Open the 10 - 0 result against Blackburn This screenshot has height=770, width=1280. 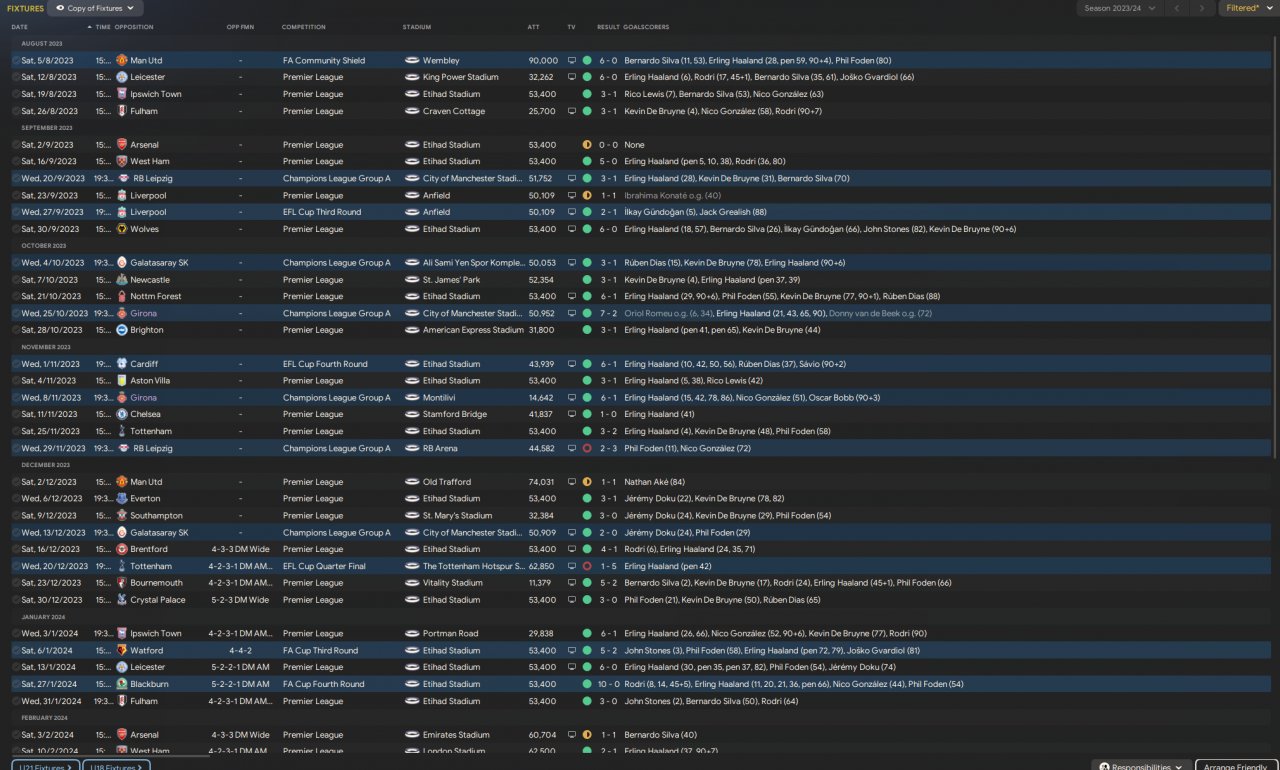(x=608, y=684)
